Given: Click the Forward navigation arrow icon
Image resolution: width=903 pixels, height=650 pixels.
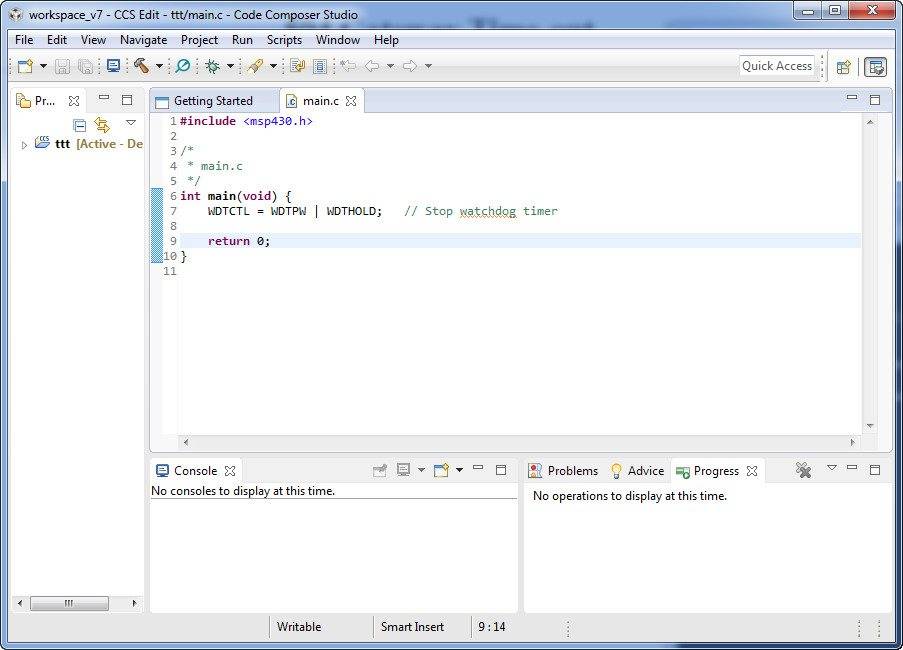Looking at the screenshot, I should [410, 66].
